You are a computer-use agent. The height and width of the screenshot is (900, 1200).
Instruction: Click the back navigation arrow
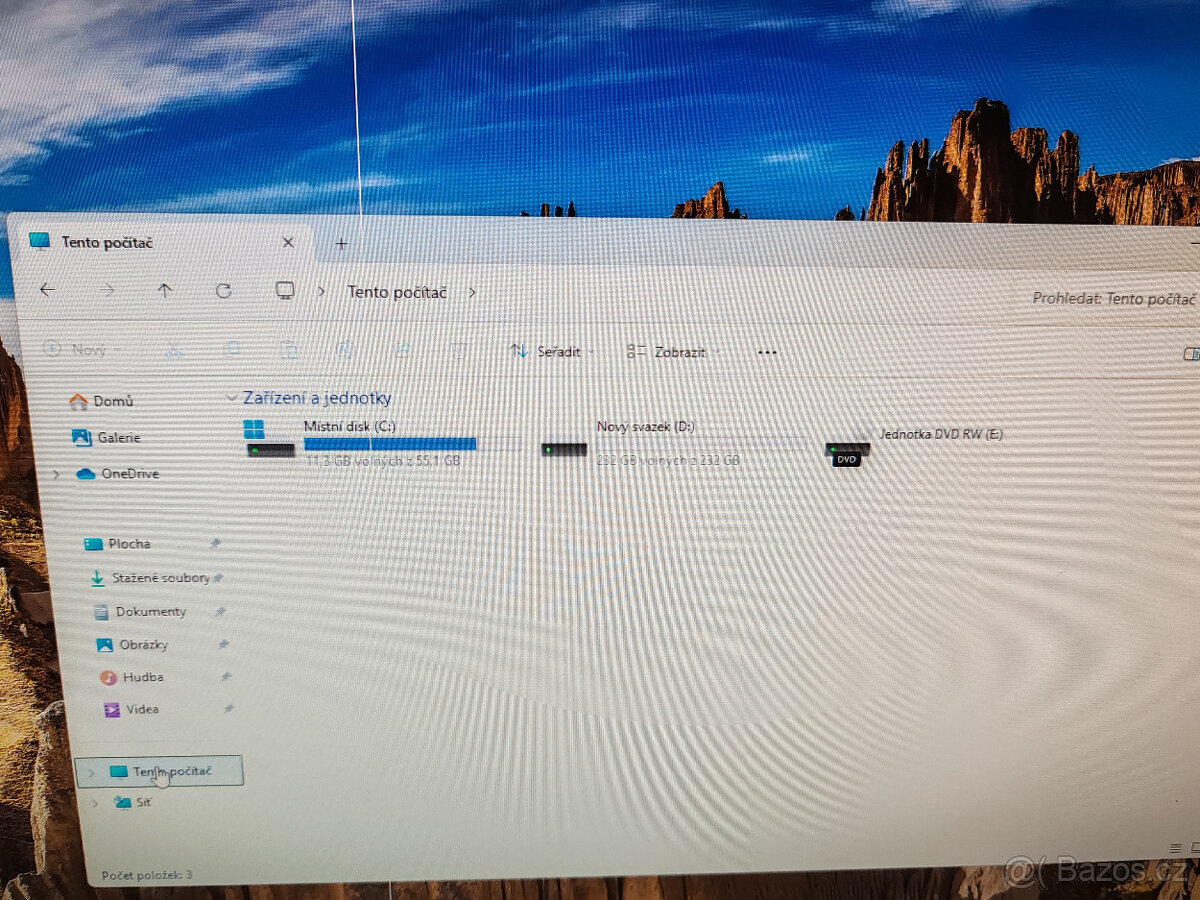point(47,289)
